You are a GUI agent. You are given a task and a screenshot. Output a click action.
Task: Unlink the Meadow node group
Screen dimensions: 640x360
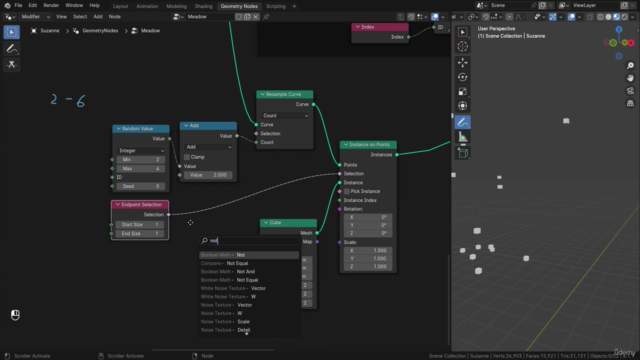point(256,17)
